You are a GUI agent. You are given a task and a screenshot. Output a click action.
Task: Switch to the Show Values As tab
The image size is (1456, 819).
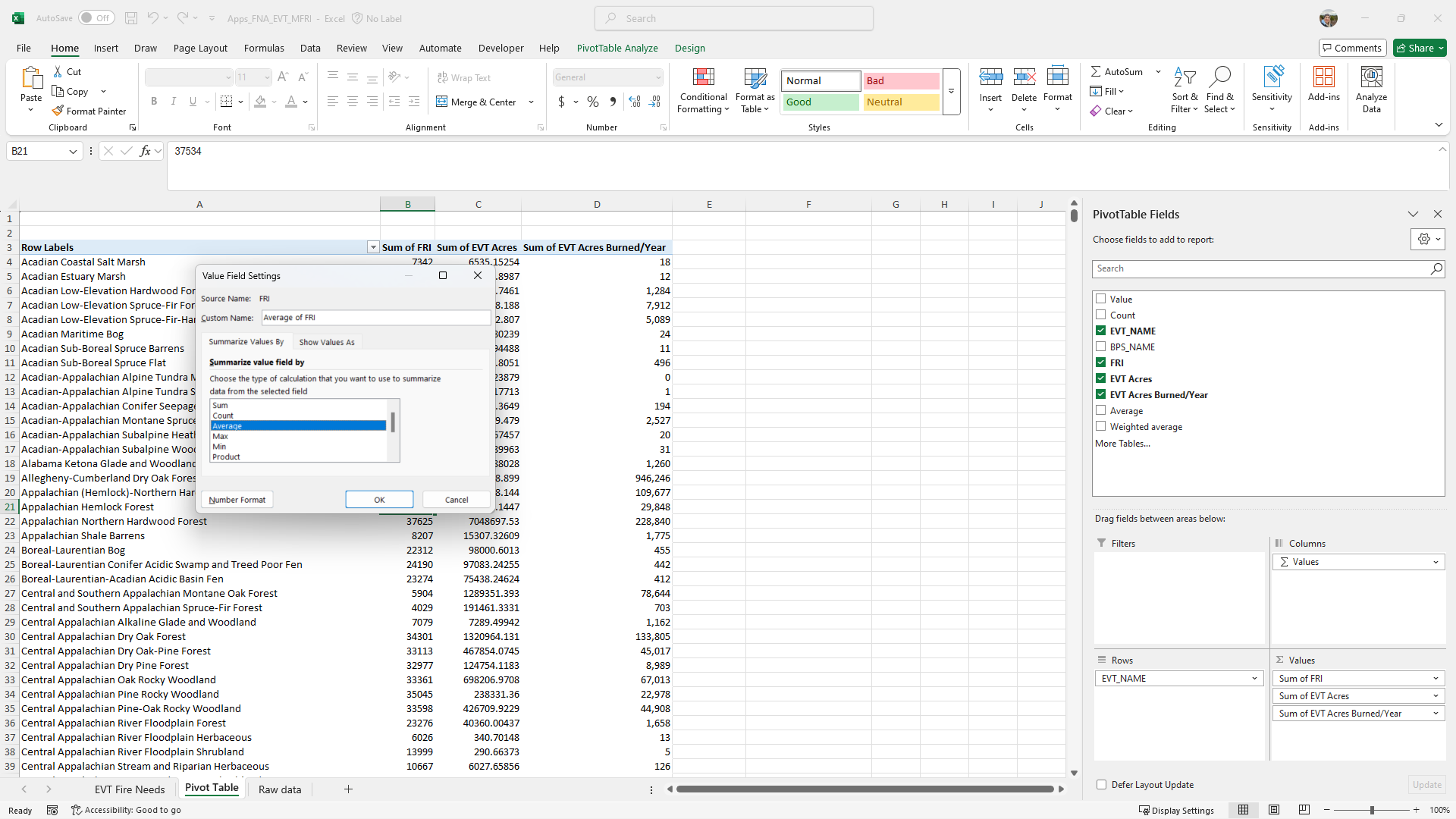coord(327,341)
